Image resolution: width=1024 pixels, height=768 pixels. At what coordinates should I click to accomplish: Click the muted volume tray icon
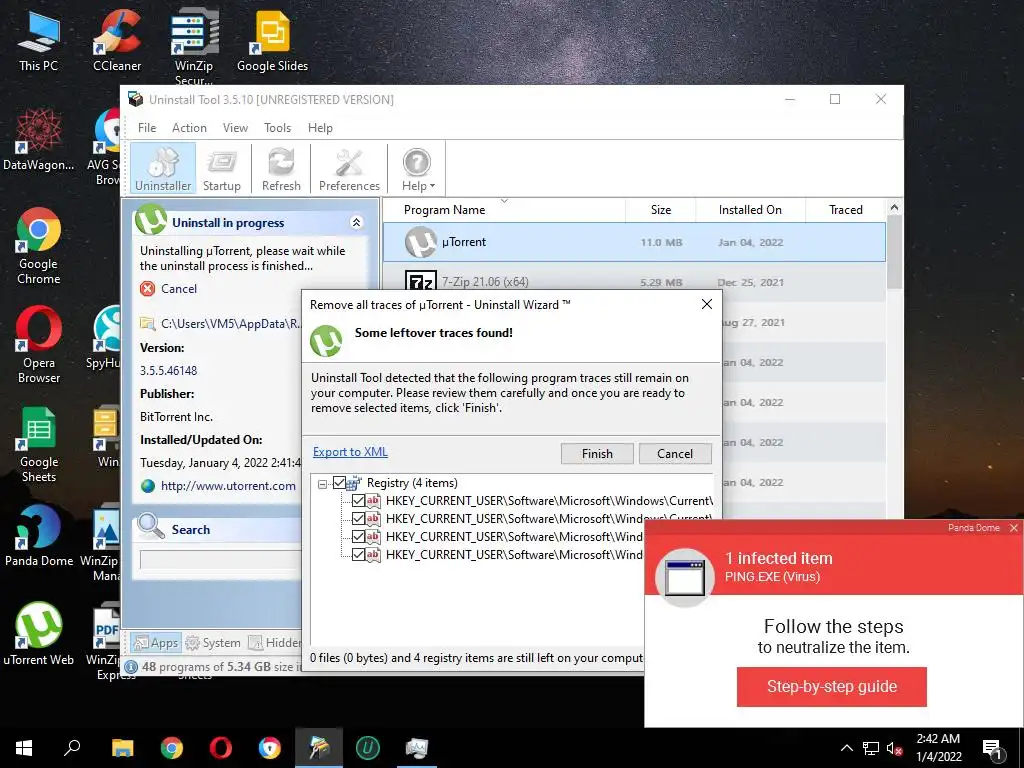click(894, 748)
